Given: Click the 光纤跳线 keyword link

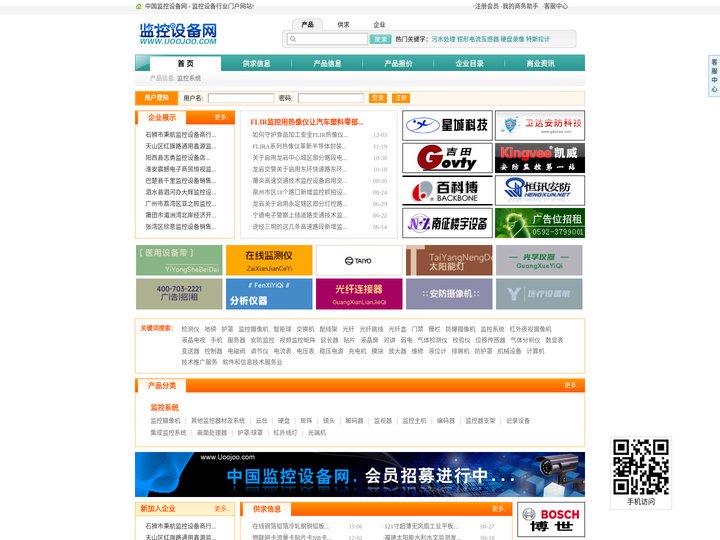Looking at the screenshot, I should click(x=371, y=329).
